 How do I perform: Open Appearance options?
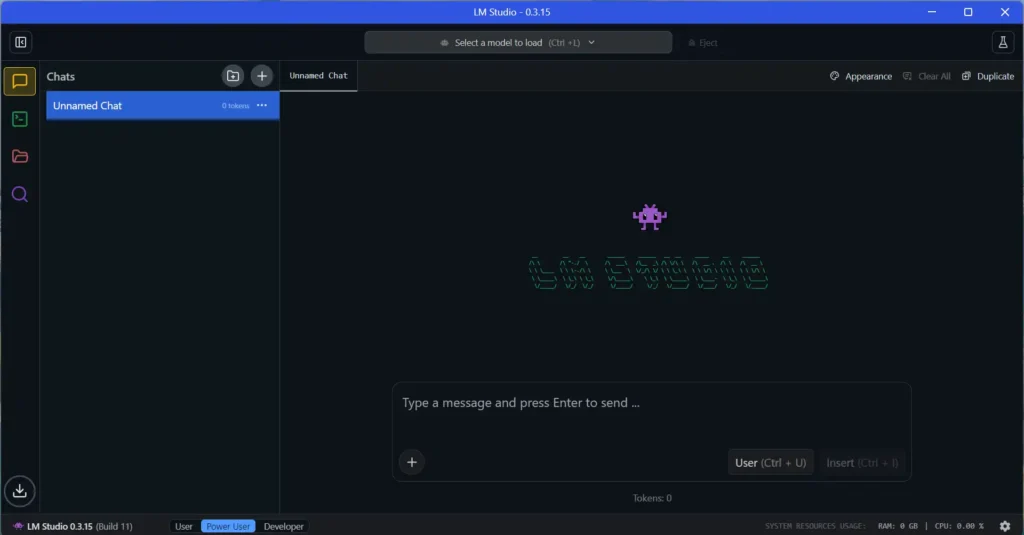tap(861, 76)
